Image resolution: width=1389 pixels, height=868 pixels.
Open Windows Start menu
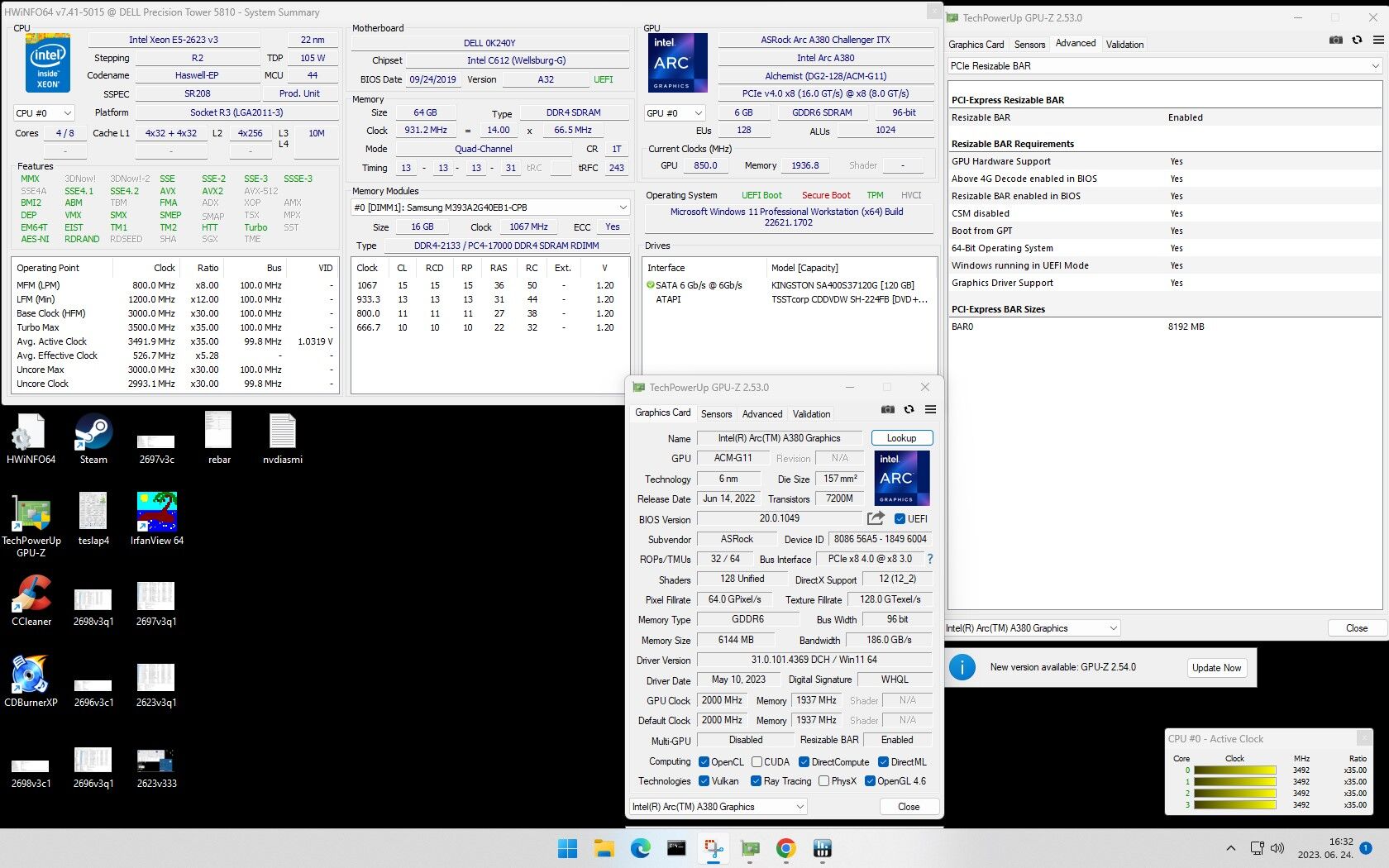point(567,848)
